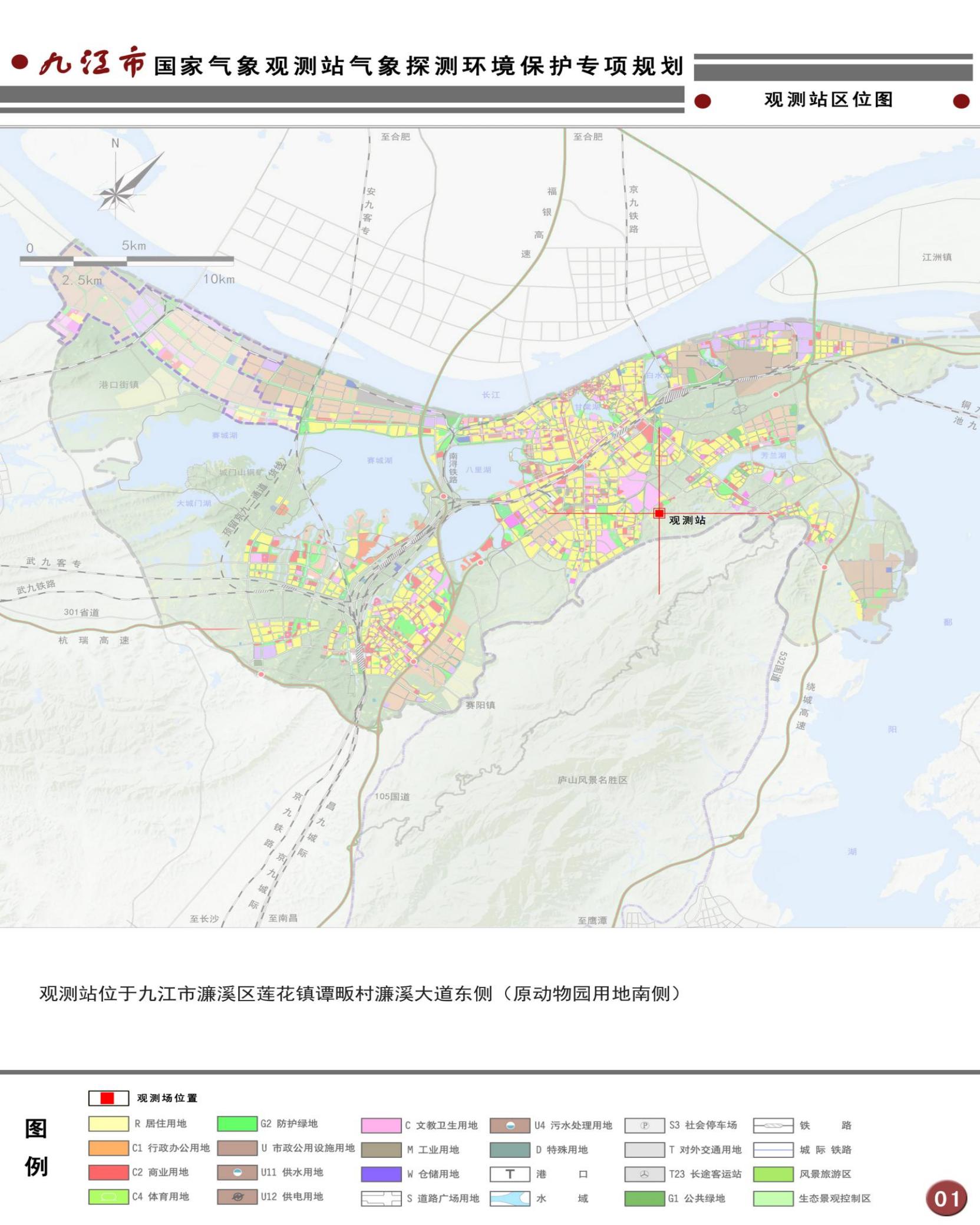Click the 水域 water legend symbol
The image size is (980, 1225).
point(510,1198)
